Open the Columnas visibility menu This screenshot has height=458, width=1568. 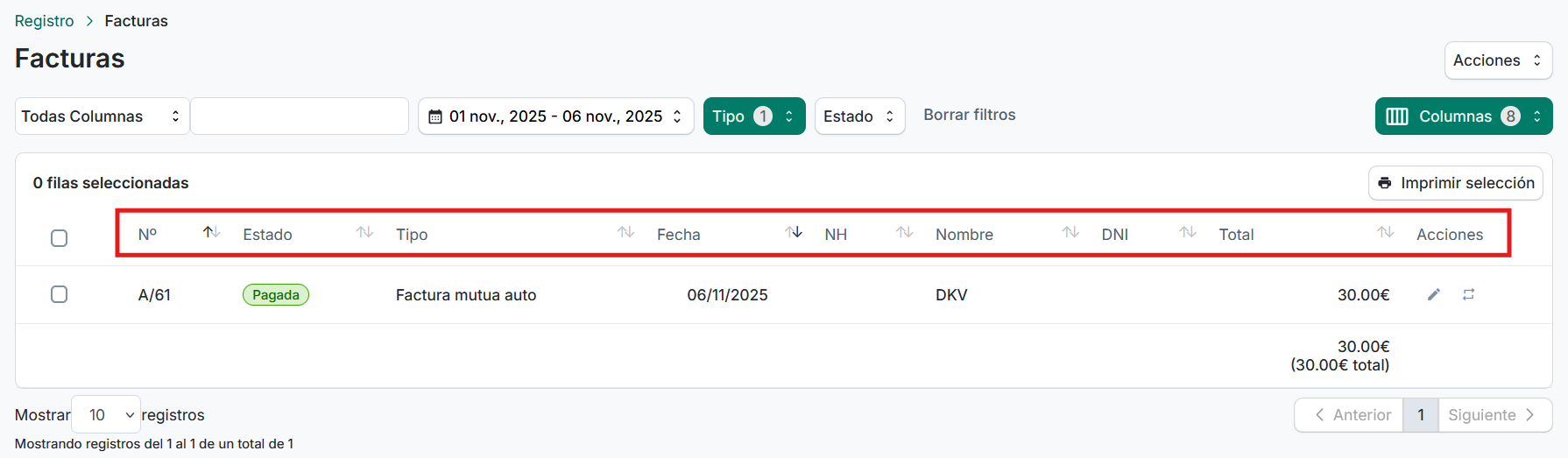click(1463, 116)
